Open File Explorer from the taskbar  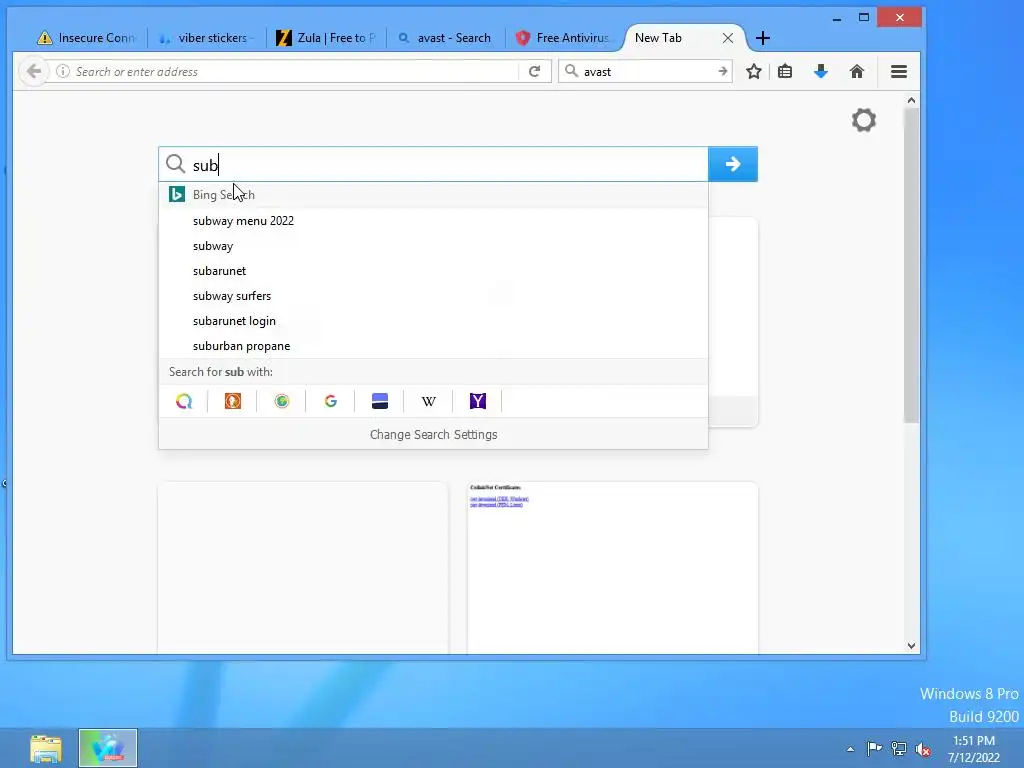click(x=46, y=748)
